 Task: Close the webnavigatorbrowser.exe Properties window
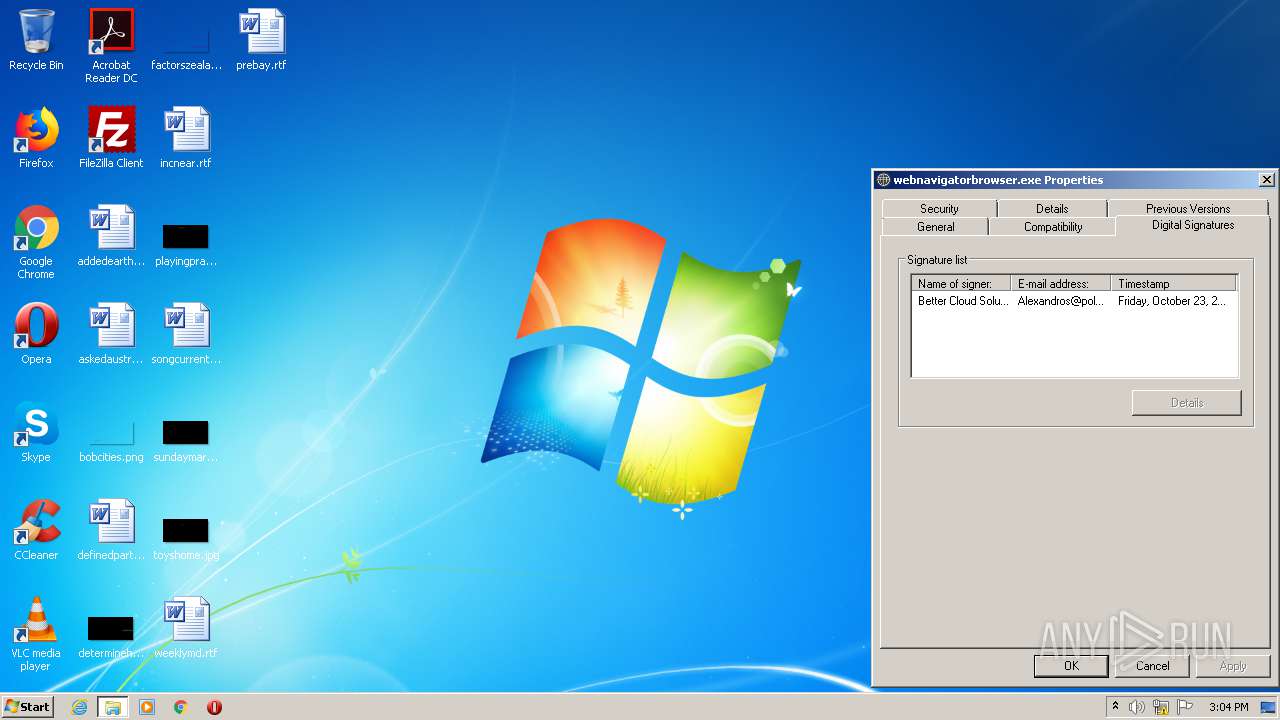coord(1266,180)
